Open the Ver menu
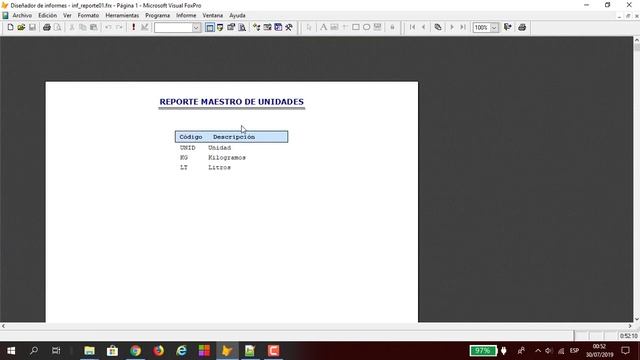The image size is (640, 360). point(67,16)
